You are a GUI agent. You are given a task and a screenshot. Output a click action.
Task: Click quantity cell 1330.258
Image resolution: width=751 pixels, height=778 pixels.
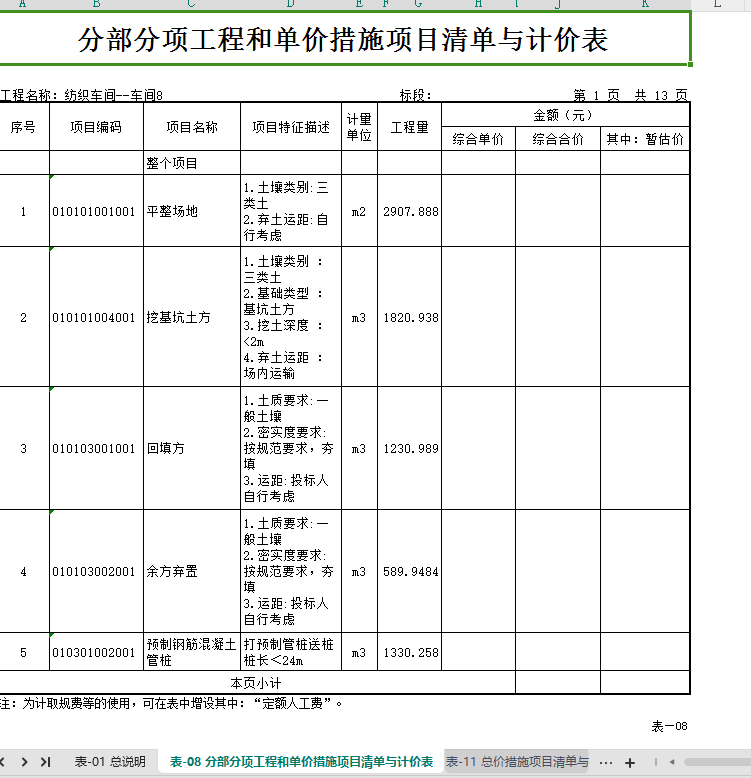(409, 652)
